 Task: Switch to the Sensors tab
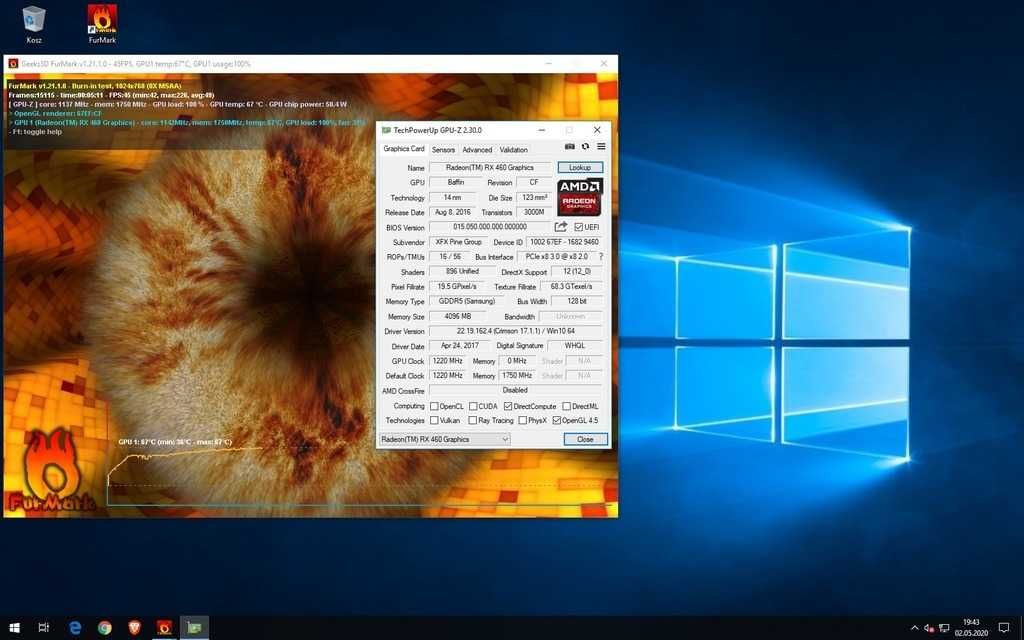443,150
